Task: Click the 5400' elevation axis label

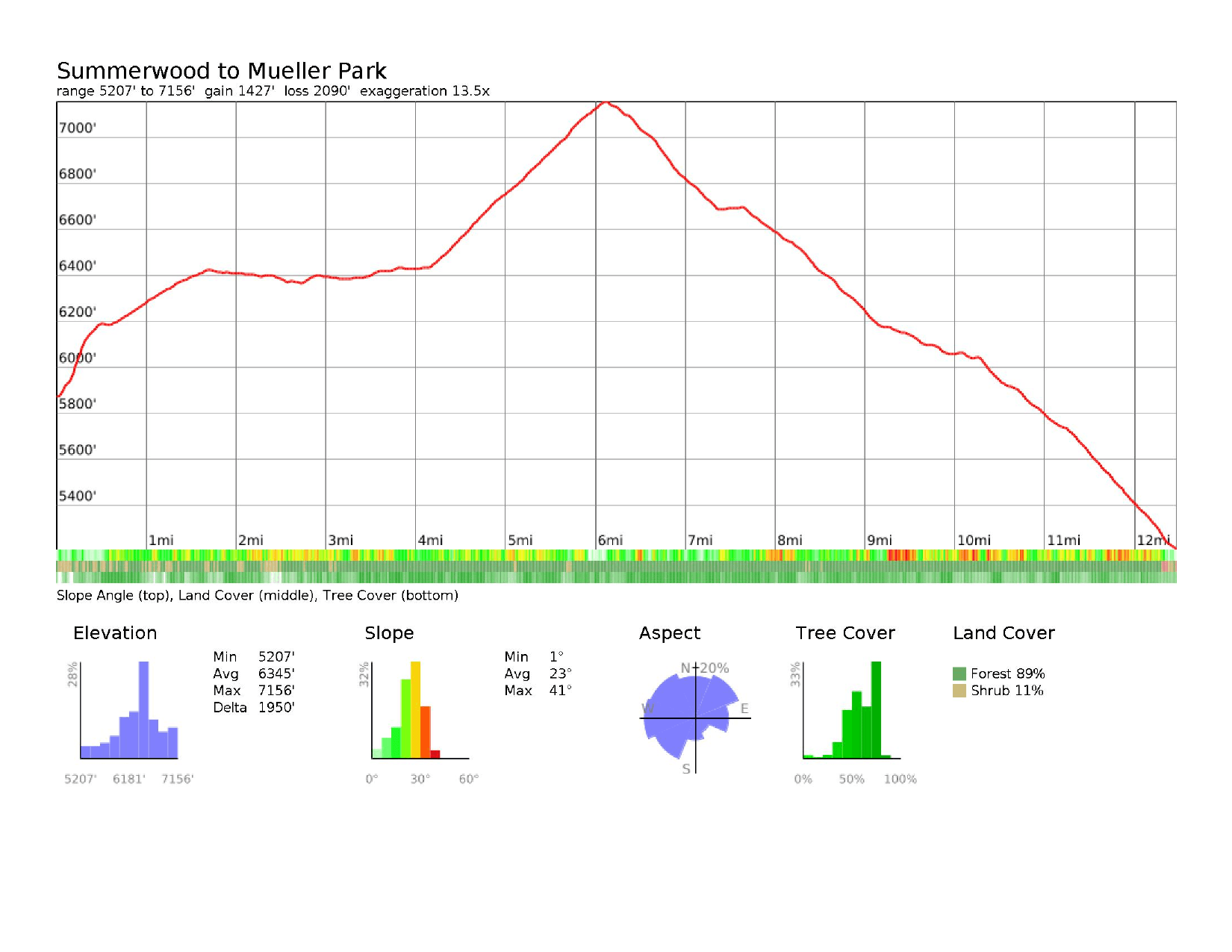Action: tap(78, 496)
